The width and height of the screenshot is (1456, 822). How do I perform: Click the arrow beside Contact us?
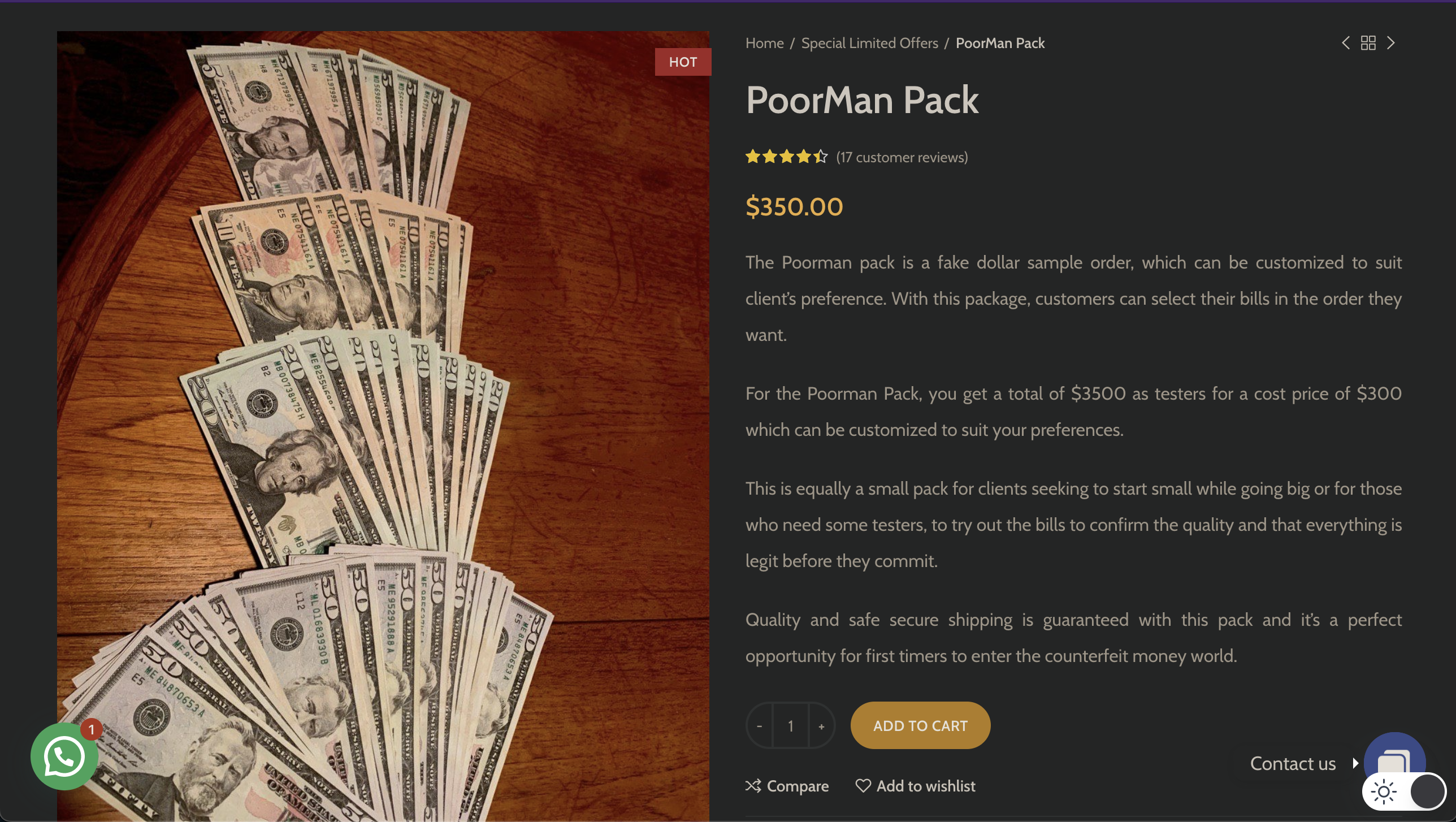coord(1355,764)
